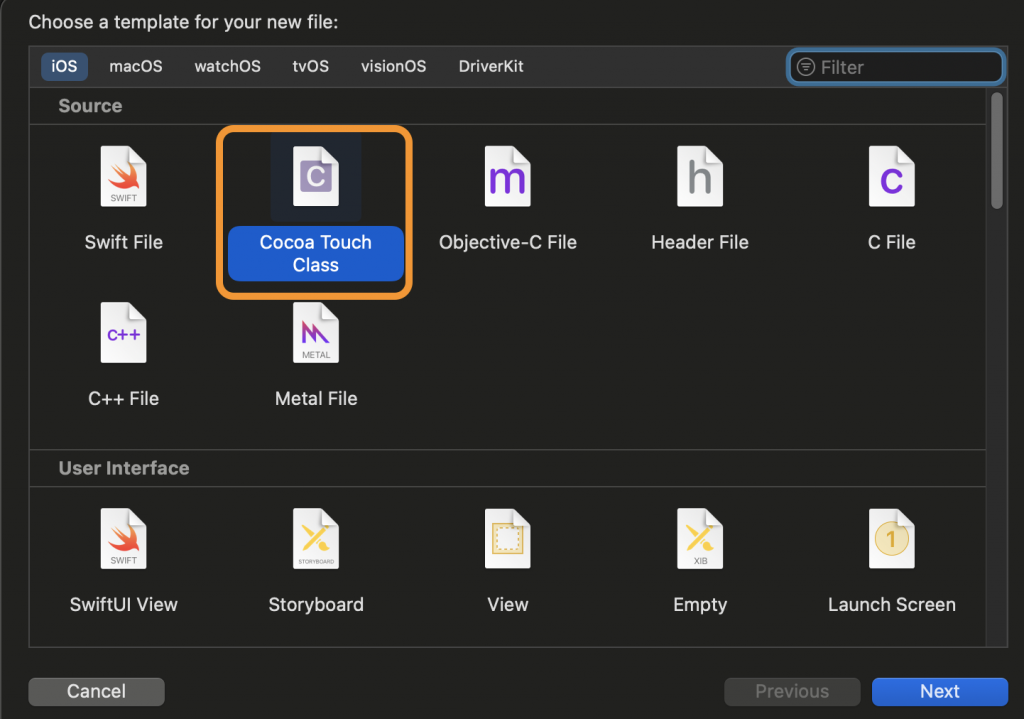Image resolution: width=1024 pixels, height=719 pixels.
Task: Switch to the visionOS platform tab
Action: point(394,67)
